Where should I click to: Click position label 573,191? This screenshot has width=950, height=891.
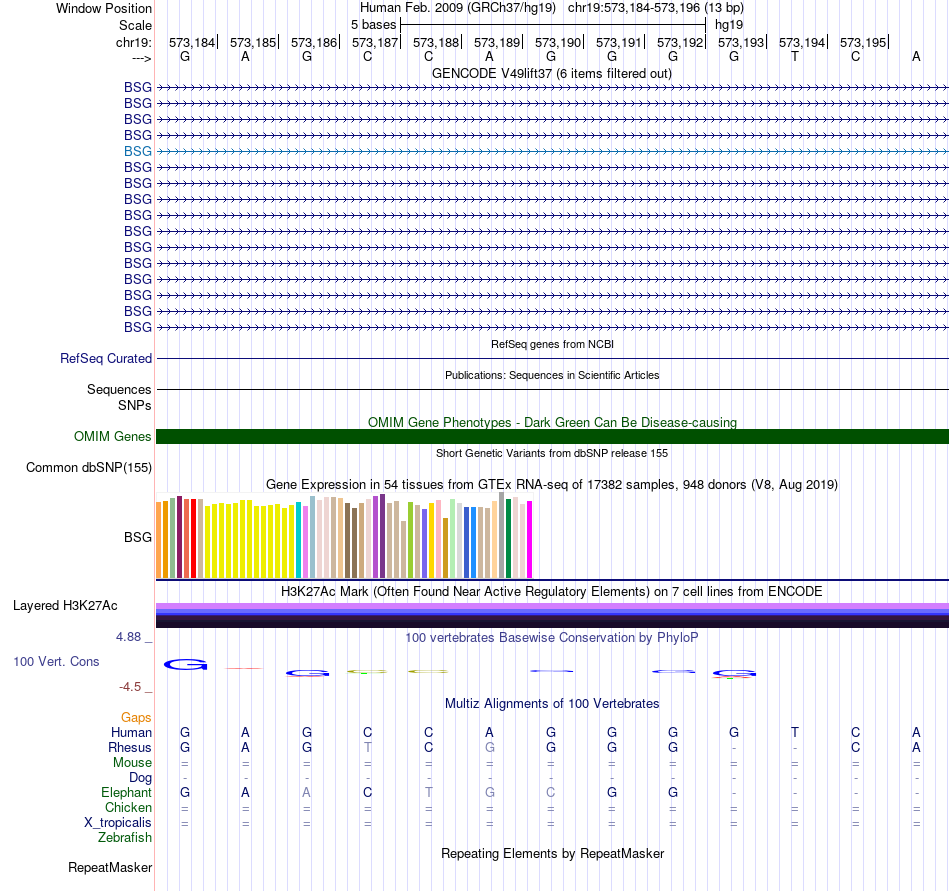coord(619,42)
